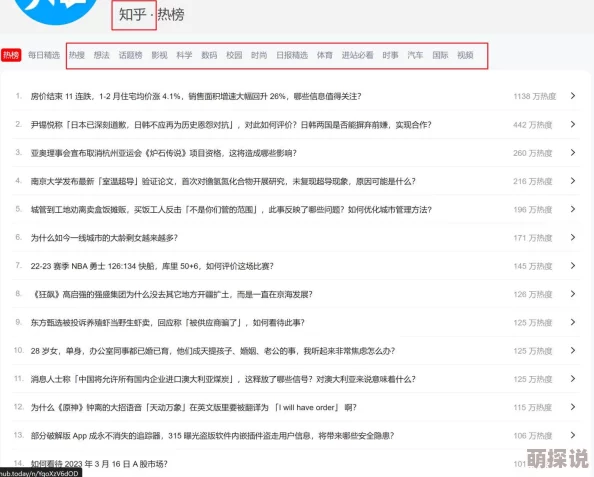This screenshot has width=594, height=477.
Task: Open chevron for 狂飙 高启强 item
Action: 573,294
